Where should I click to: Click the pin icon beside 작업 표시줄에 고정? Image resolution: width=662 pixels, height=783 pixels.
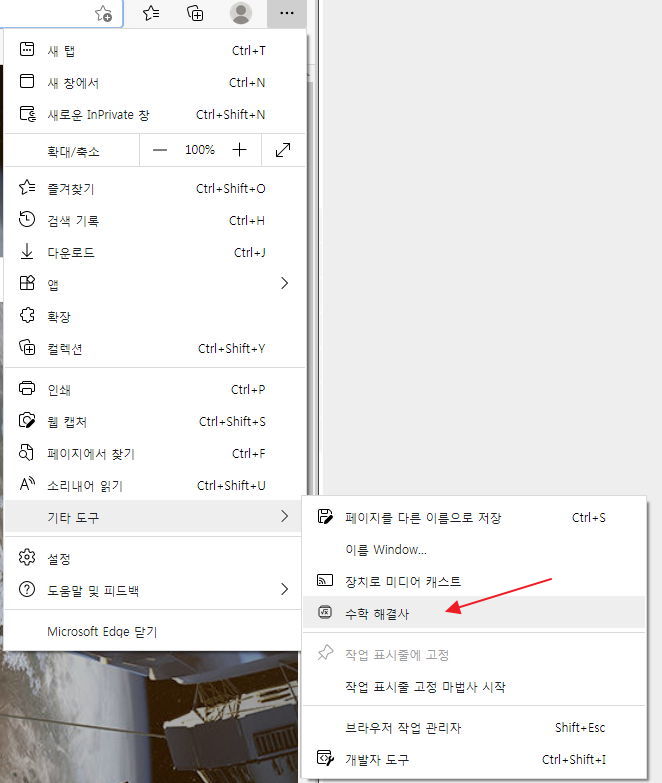pyautogui.click(x=325, y=653)
